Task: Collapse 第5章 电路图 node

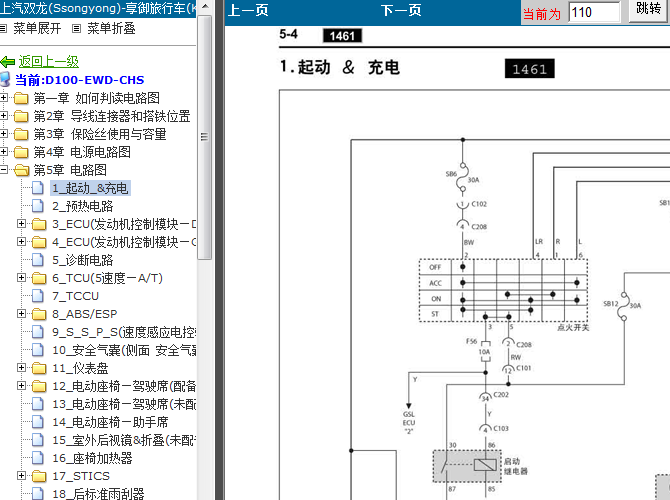Action: 3,170
